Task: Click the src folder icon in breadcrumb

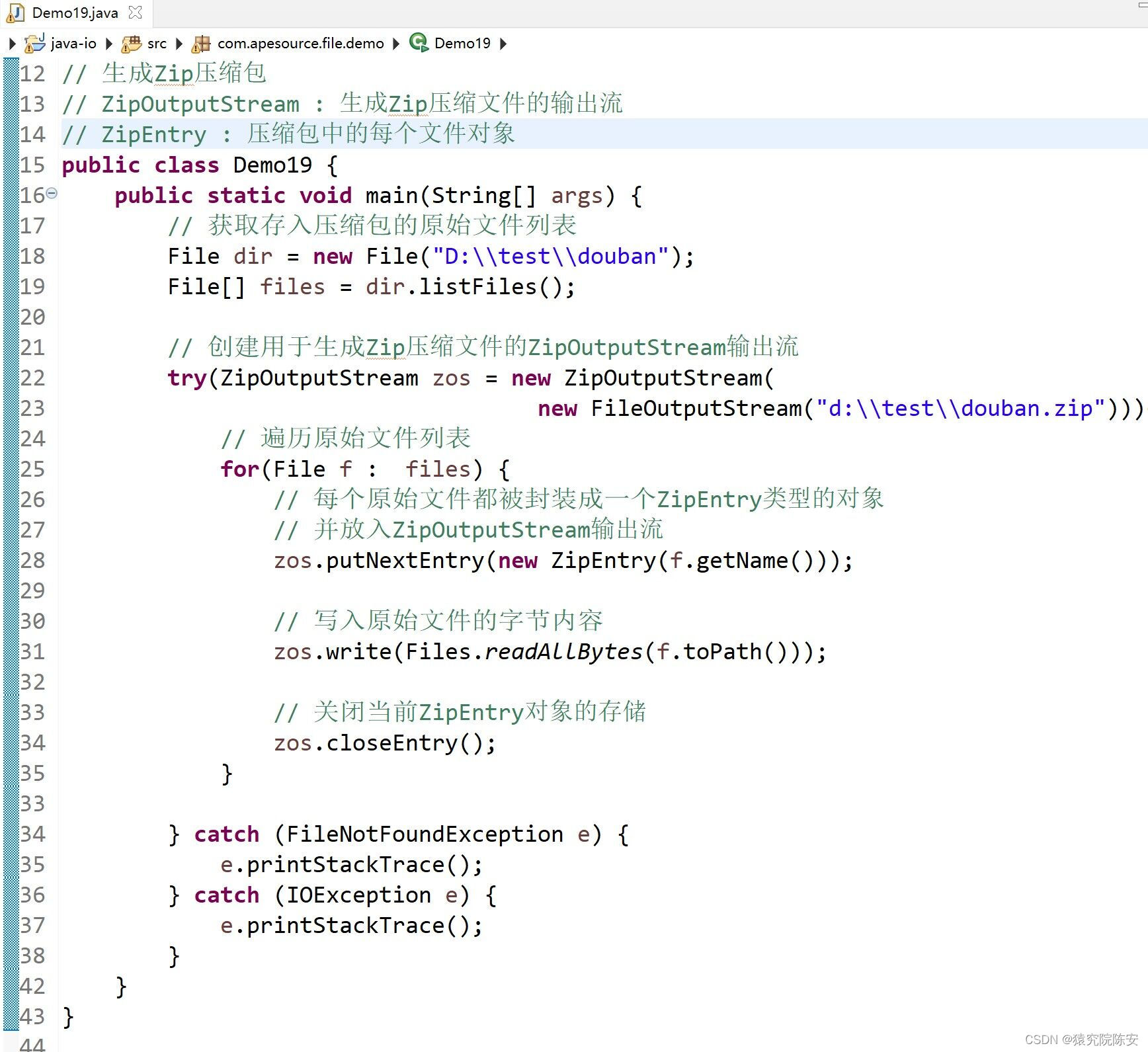Action: 132,44
